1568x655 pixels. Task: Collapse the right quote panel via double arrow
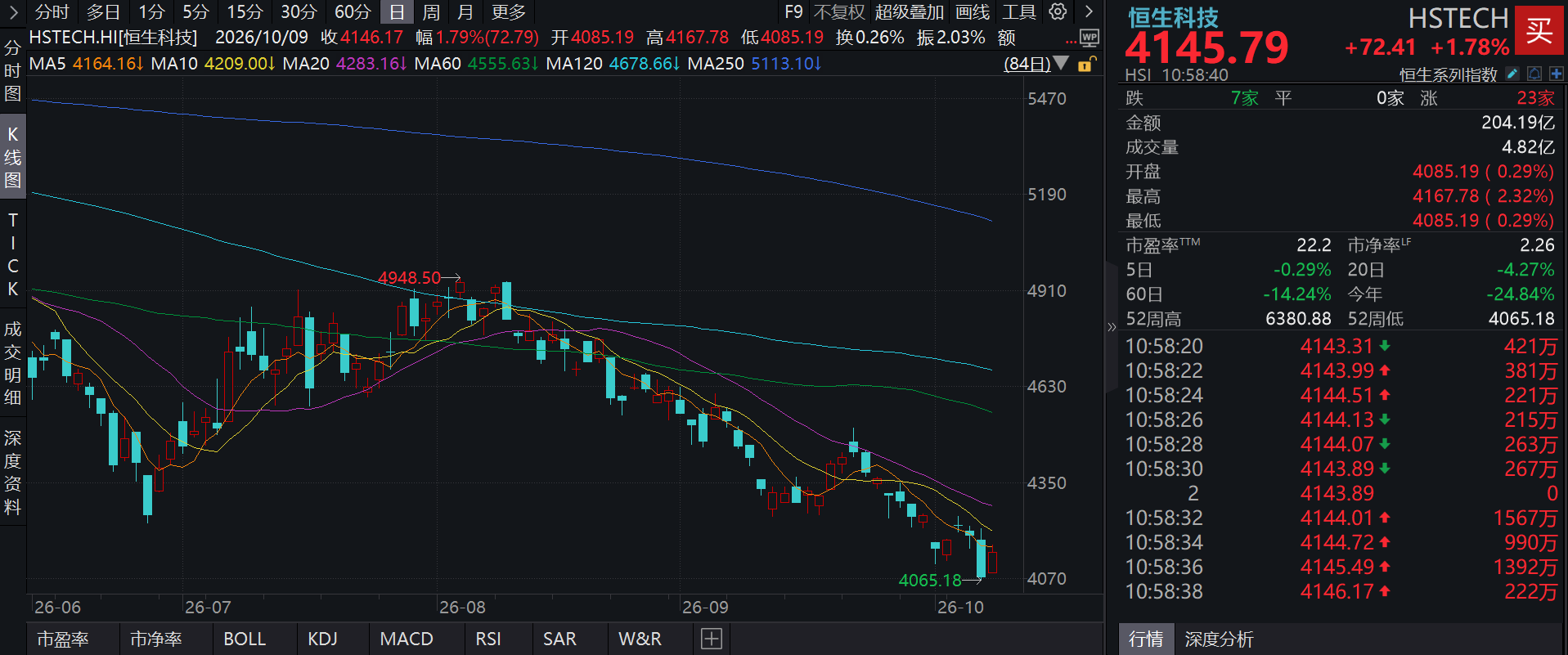point(1112,327)
